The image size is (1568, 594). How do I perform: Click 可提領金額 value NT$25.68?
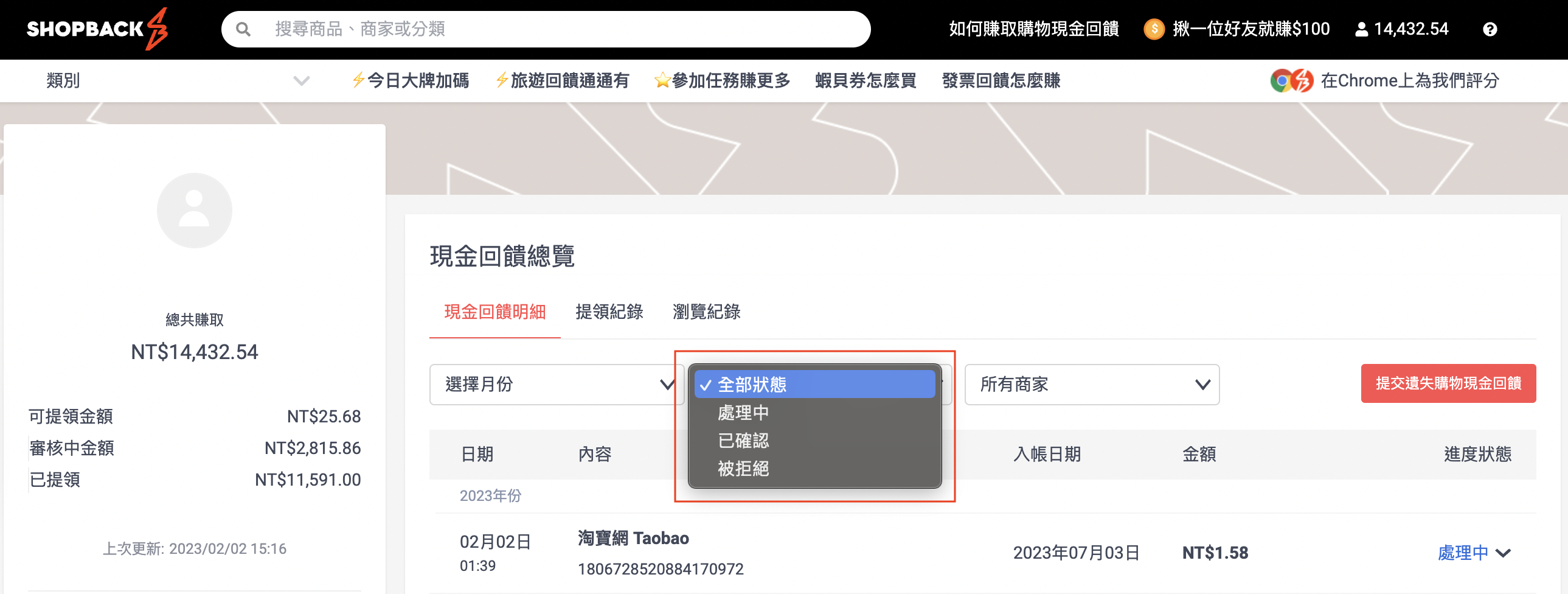324,417
